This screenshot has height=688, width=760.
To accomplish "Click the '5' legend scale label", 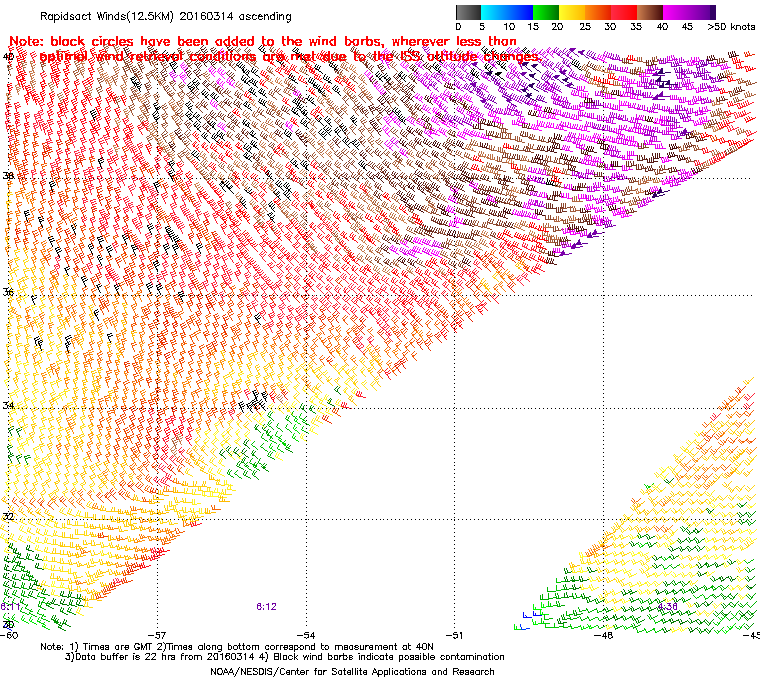I will coord(482,27).
